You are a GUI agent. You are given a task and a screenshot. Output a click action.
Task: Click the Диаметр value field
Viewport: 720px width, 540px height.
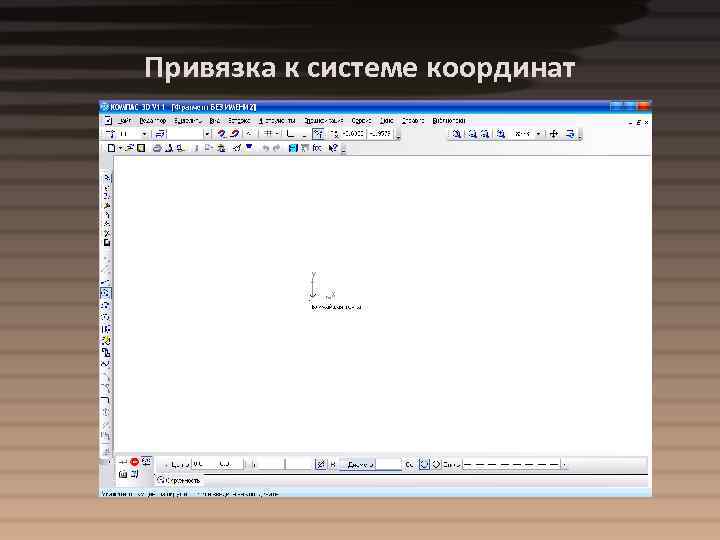coord(388,464)
